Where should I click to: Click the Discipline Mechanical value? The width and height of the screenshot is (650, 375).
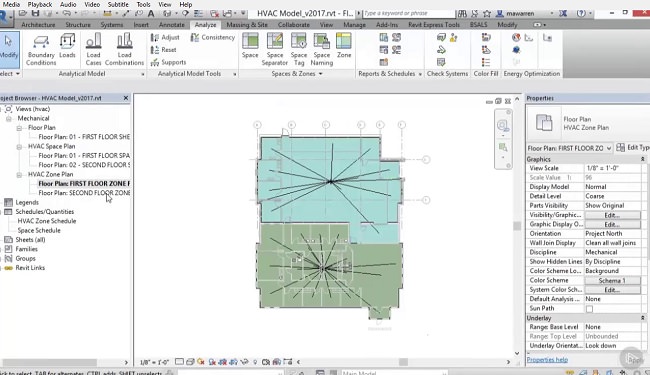(x=612, y=252)
